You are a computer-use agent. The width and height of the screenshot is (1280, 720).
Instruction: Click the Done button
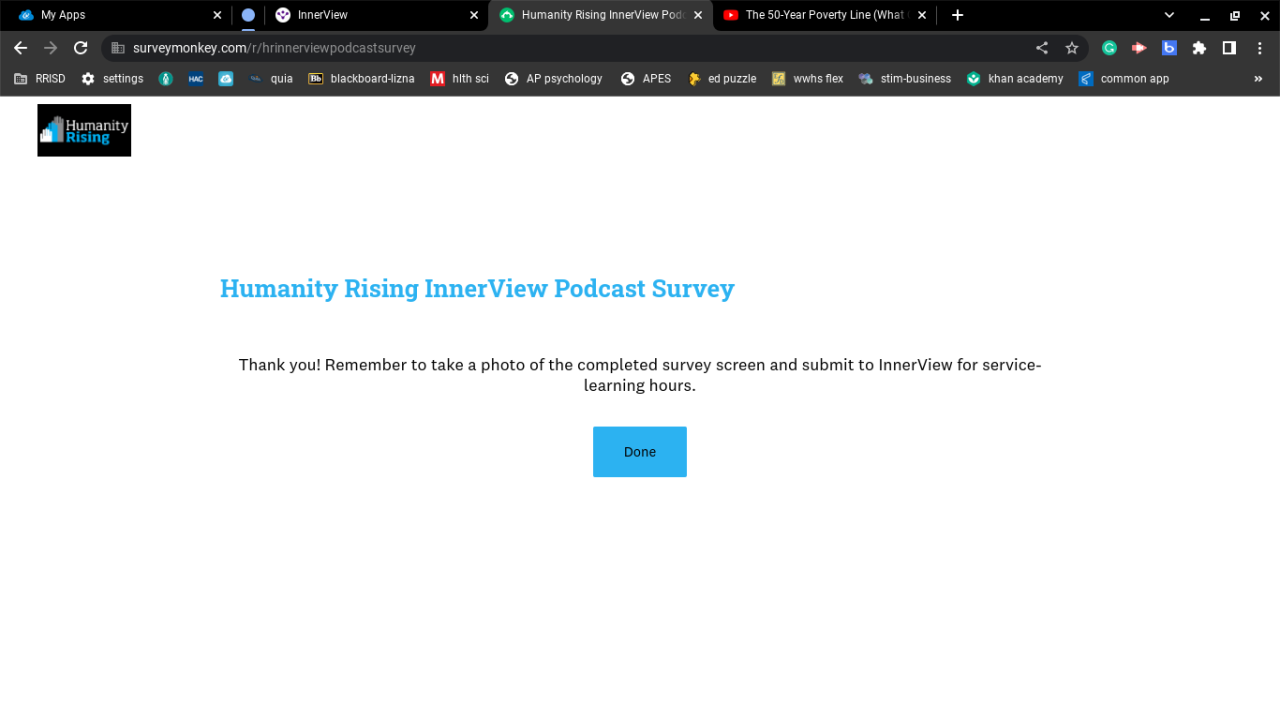640,452
